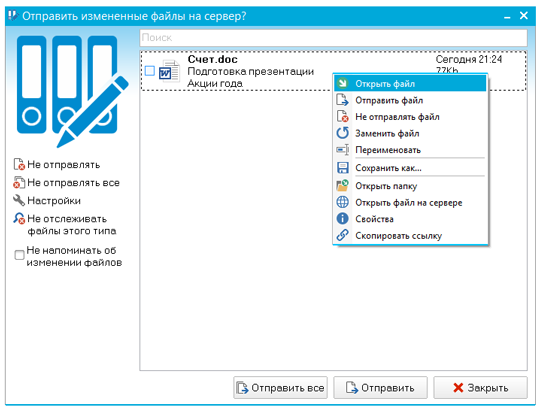Click into the 'Поиск' search field
The image size is (540, 409).
(x=333, y=38)
